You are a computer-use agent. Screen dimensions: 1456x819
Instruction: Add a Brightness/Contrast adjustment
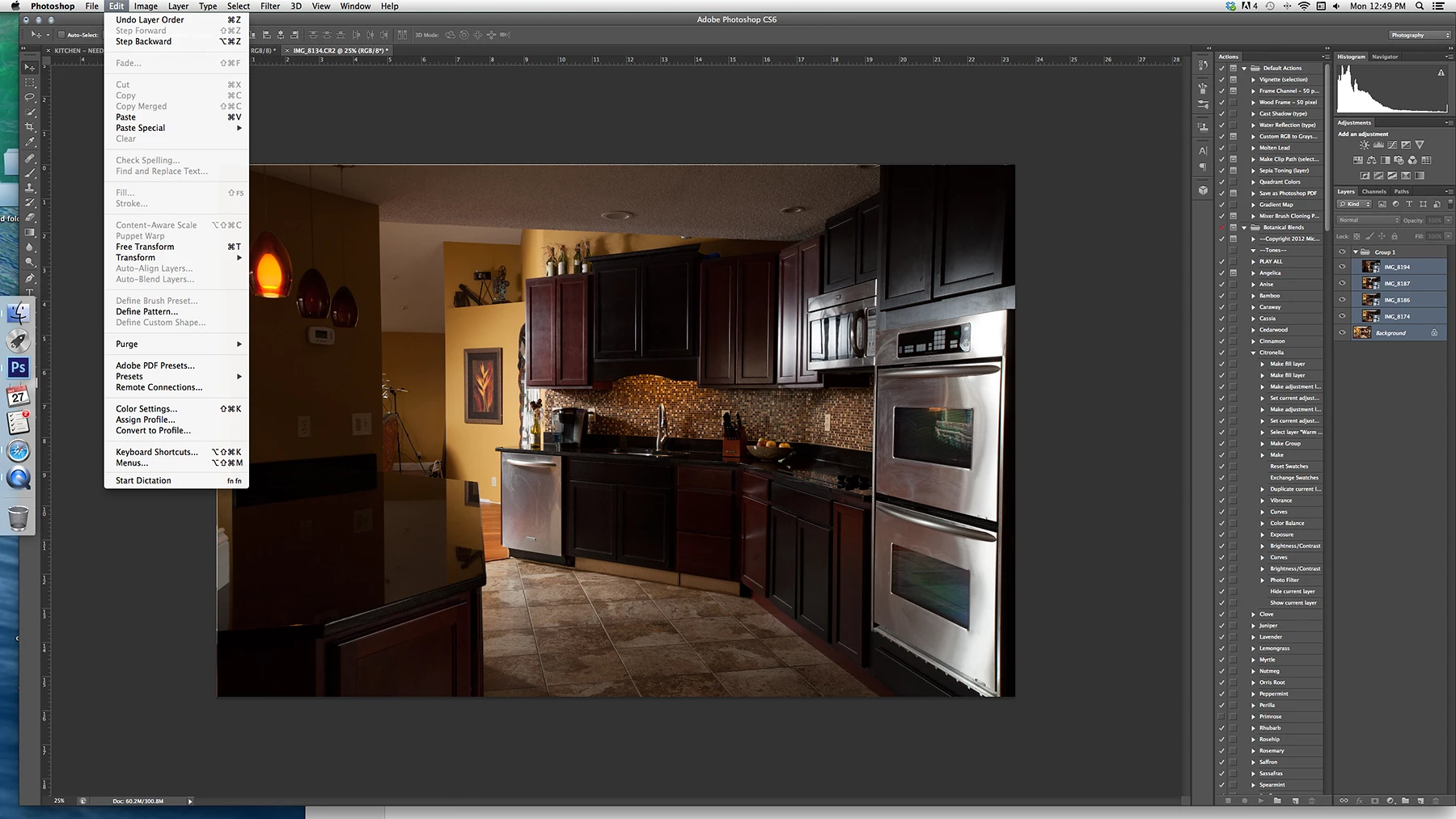[1365, 145]
